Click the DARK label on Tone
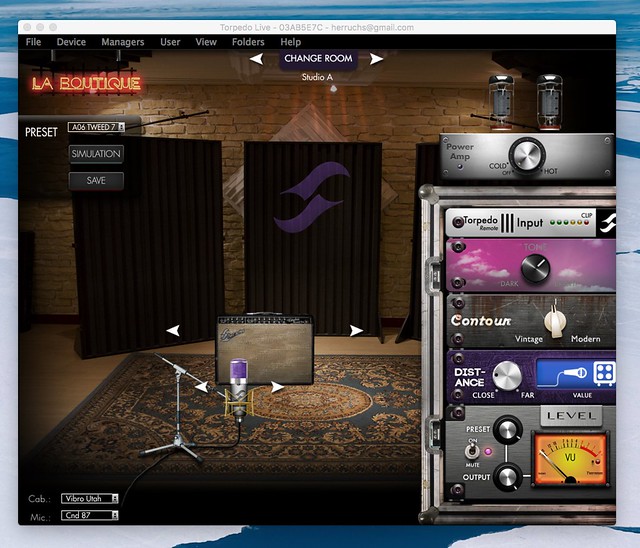Screen dimensions: 640x548 tap(509, 283)
